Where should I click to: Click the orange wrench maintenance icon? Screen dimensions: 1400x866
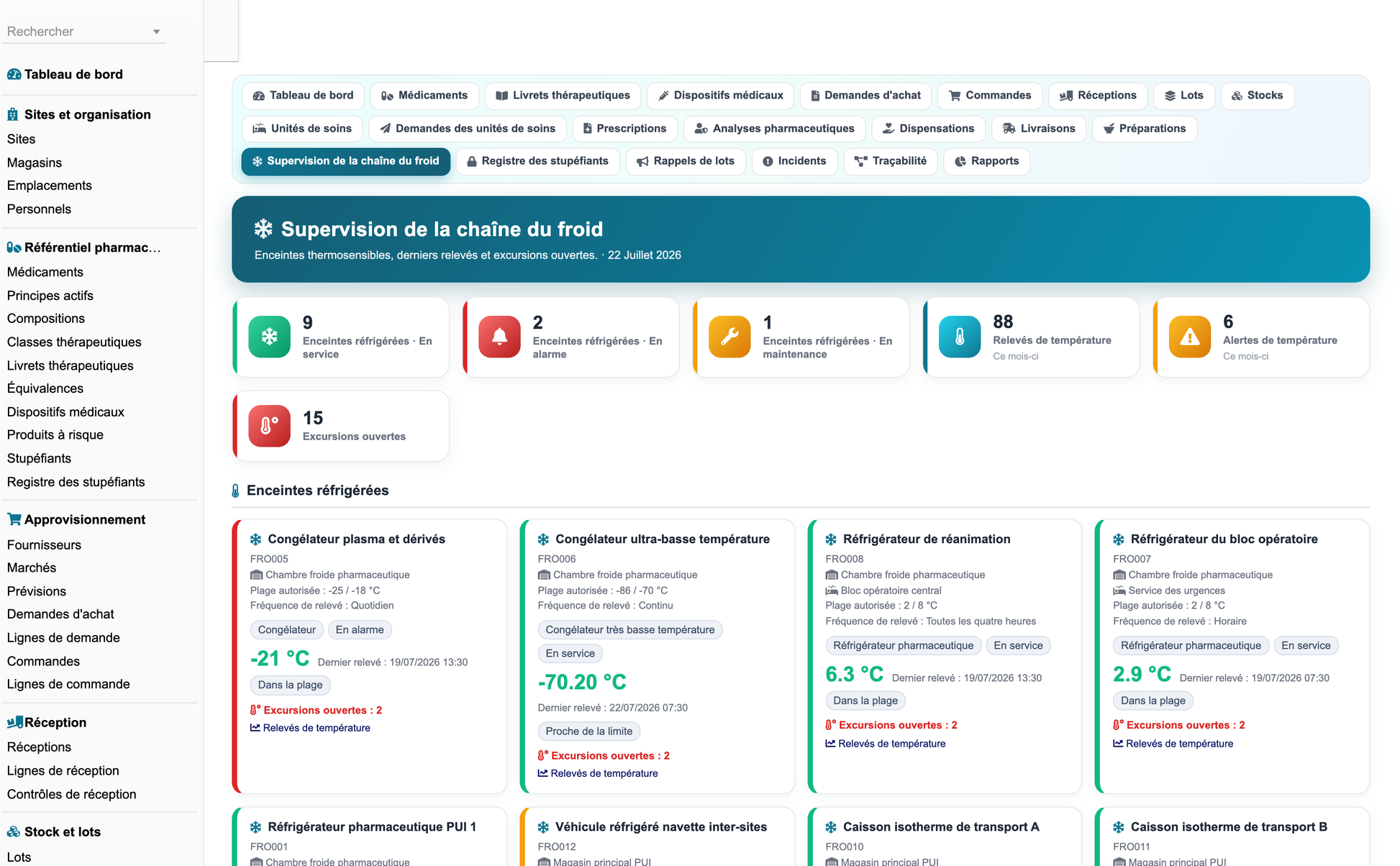729,337
